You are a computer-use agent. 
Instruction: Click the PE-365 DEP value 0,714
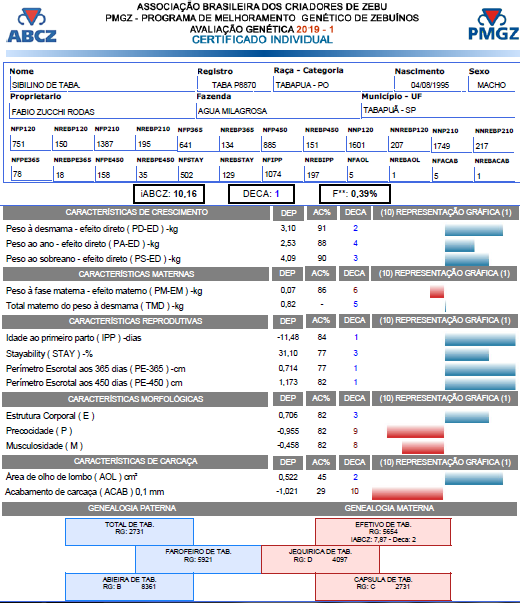click(288, 368)
